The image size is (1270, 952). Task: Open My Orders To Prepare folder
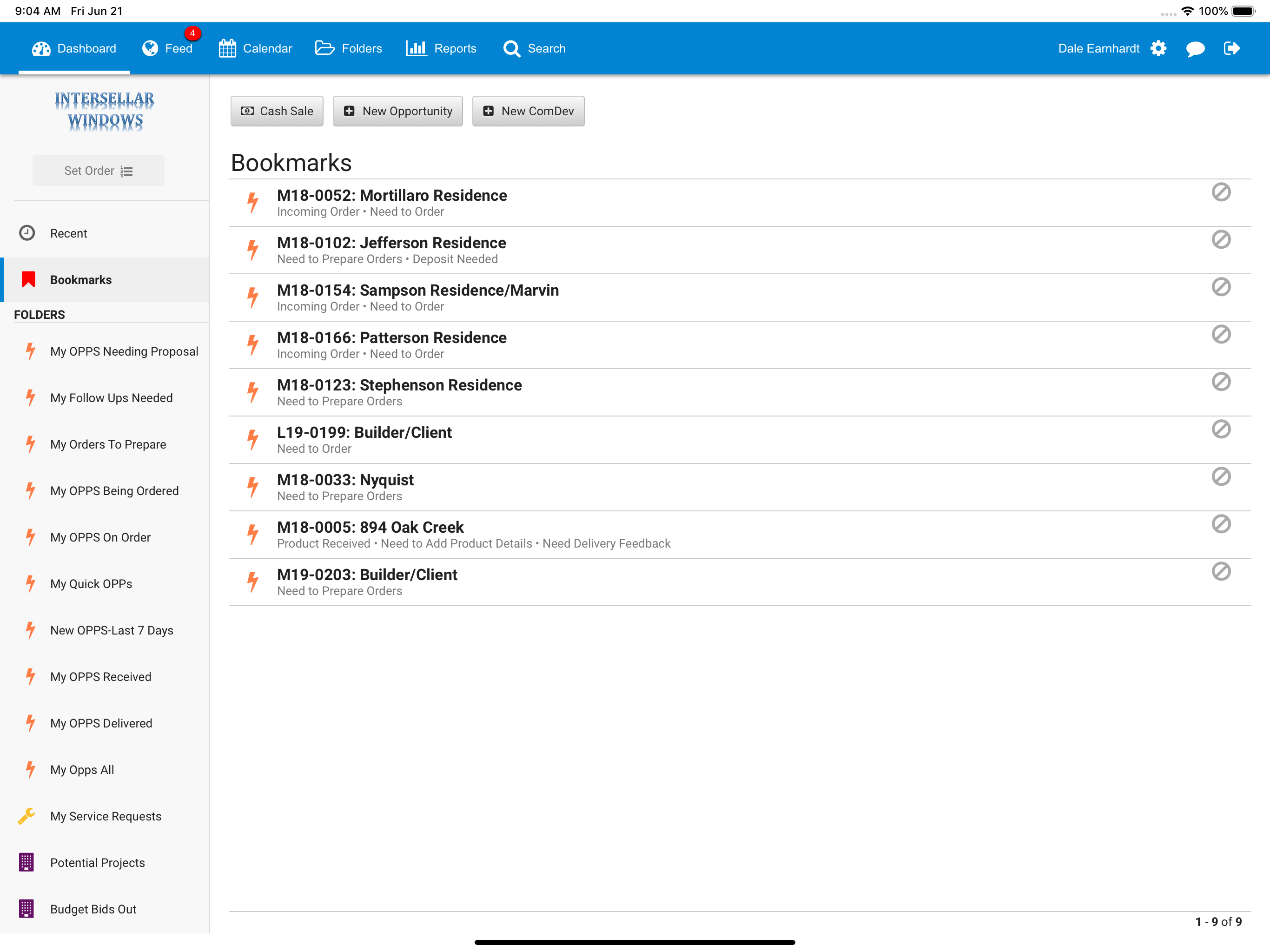(105, 444)
